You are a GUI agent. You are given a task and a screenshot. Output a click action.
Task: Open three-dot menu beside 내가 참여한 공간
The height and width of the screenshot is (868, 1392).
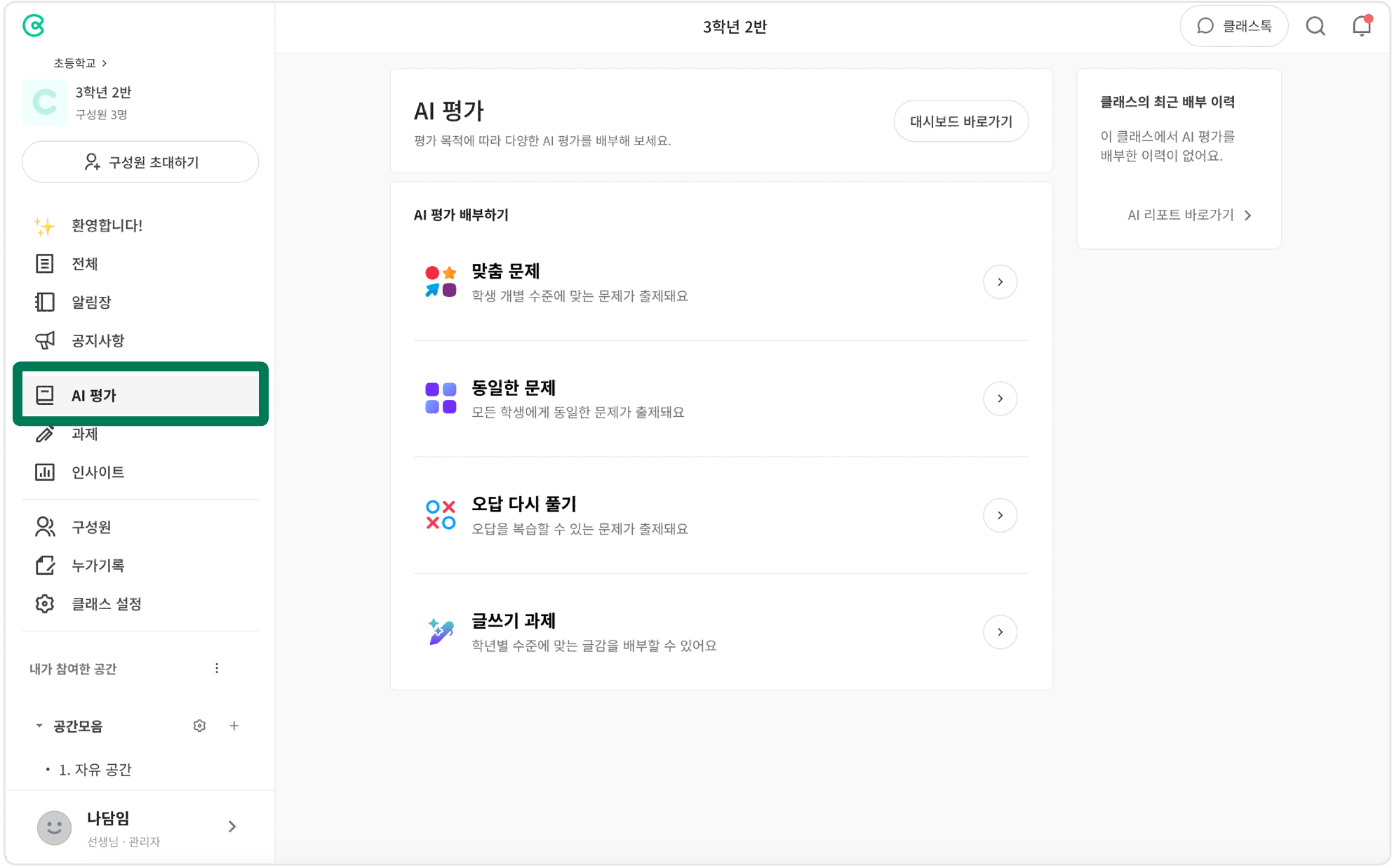[x=217, y=668]
